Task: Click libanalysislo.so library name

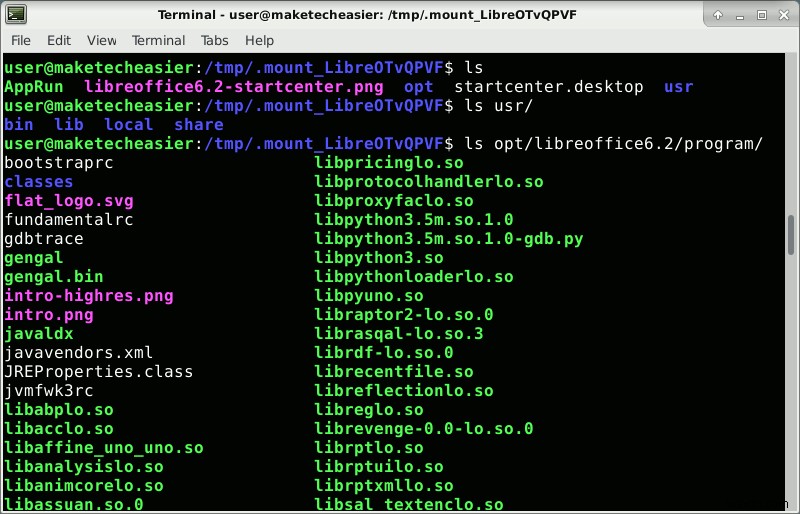Action: pos(84,467)
